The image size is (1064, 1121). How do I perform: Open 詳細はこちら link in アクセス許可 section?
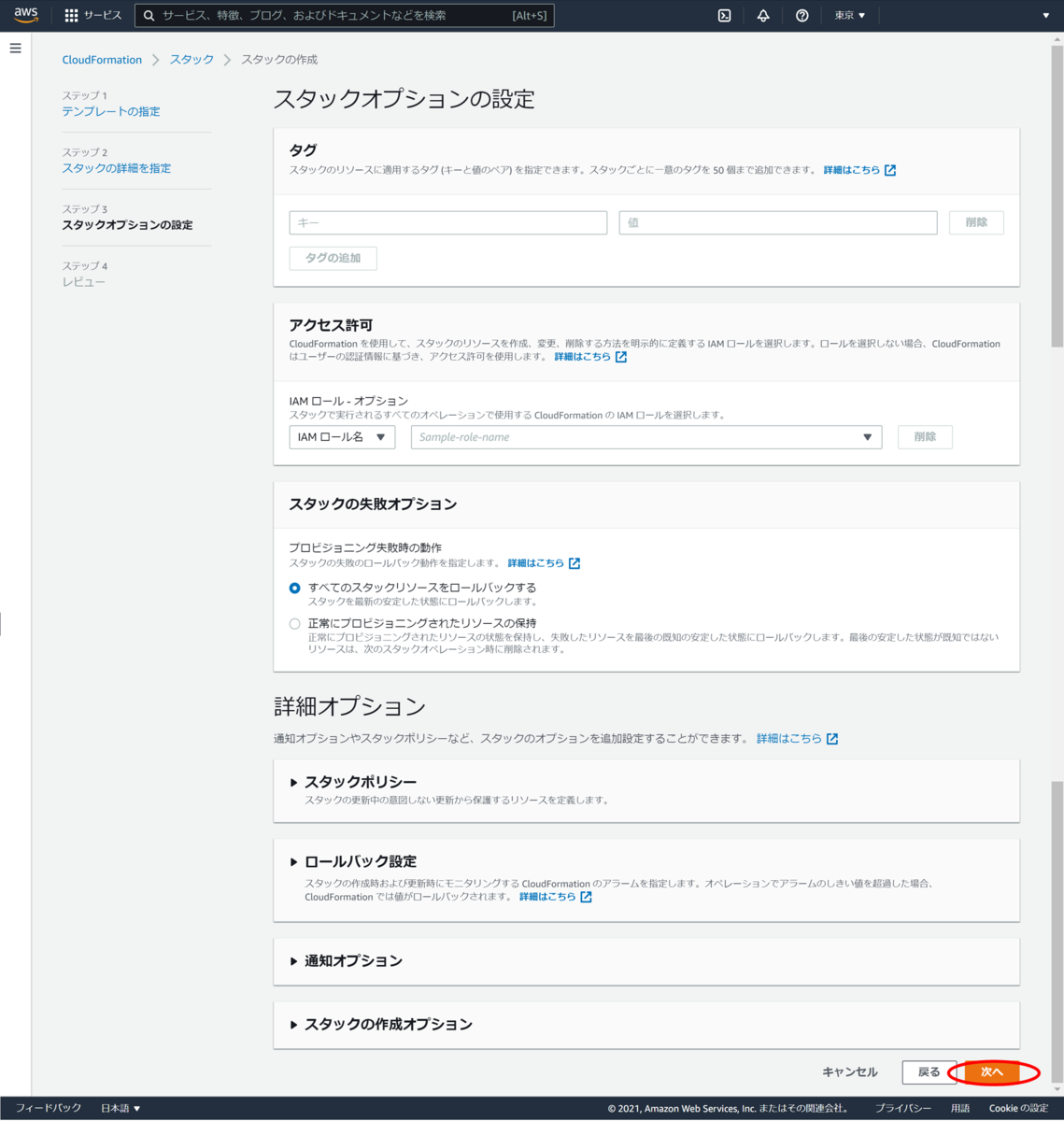pos(590,357)
